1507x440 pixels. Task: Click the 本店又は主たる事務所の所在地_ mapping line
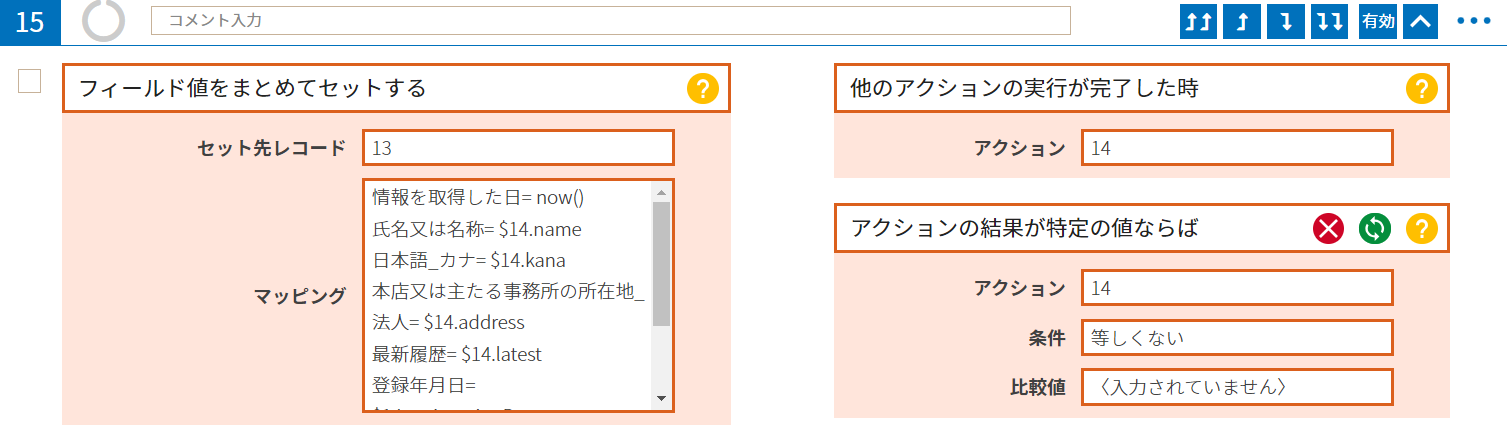click(509, 292)
